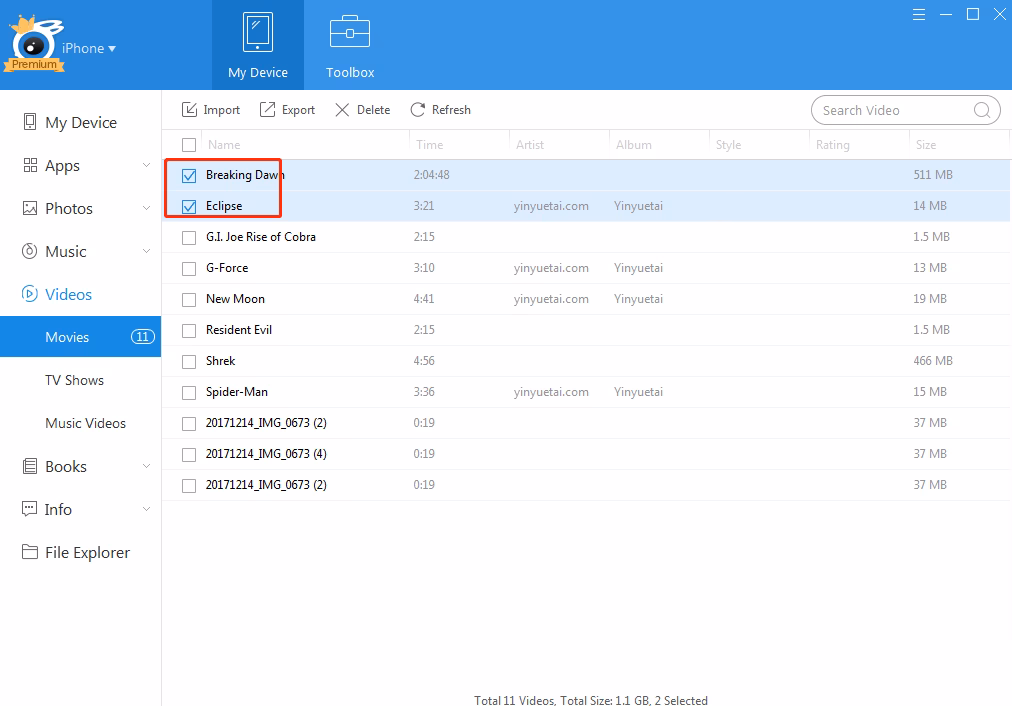Uncheck the Eclipse checkbox
This screenshot has height=706, width=1012.
coord(189,205)
